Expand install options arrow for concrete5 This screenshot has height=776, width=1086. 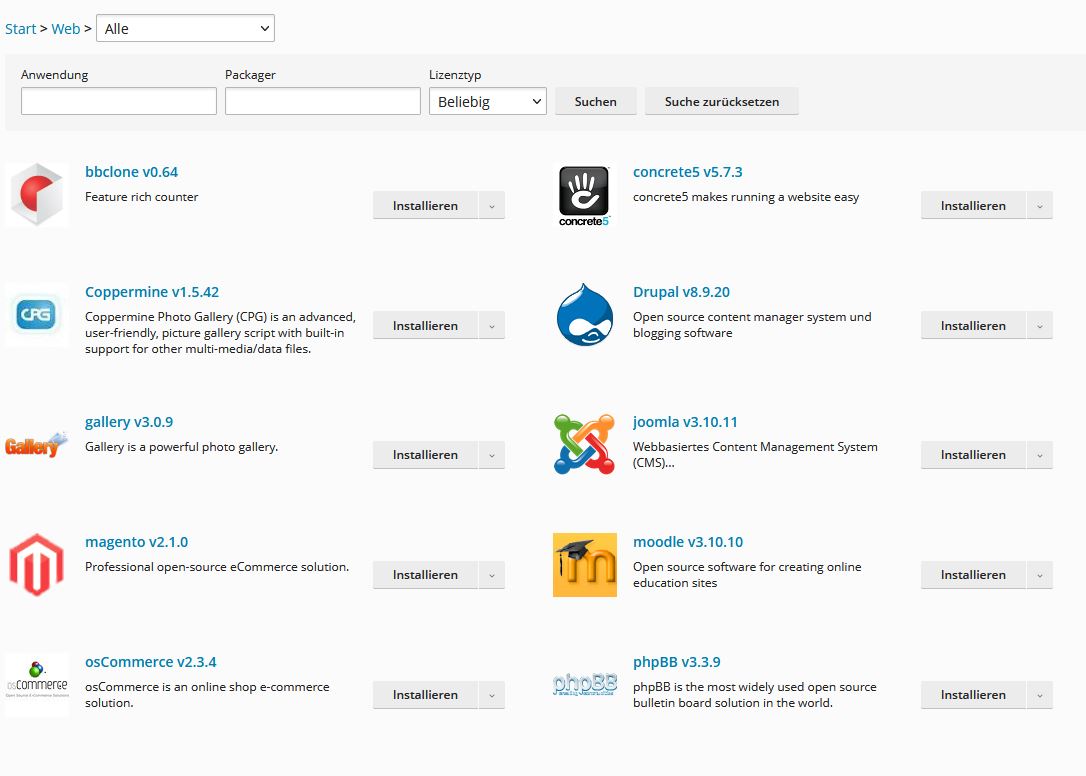tap(1040, 206)
